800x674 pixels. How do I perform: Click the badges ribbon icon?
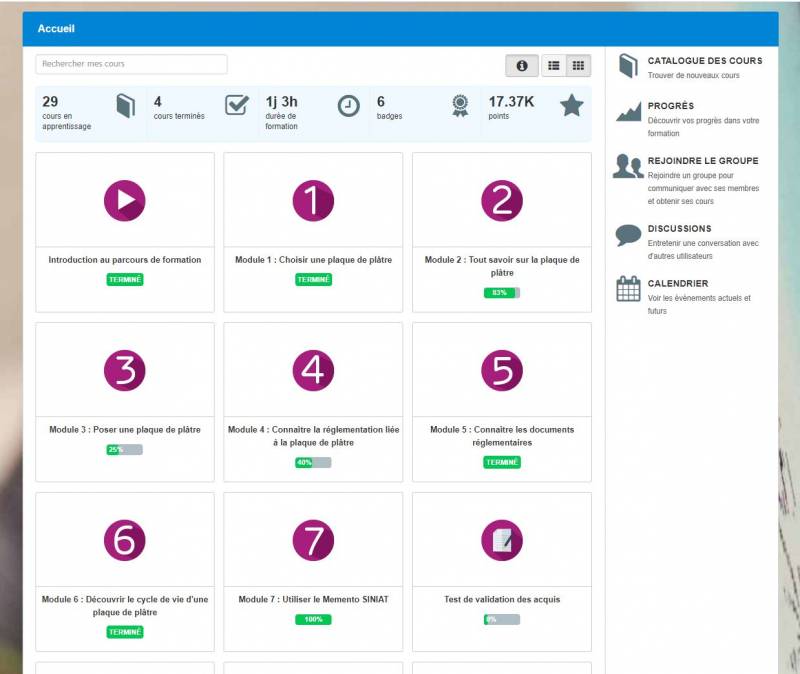[x=459, y=106]
